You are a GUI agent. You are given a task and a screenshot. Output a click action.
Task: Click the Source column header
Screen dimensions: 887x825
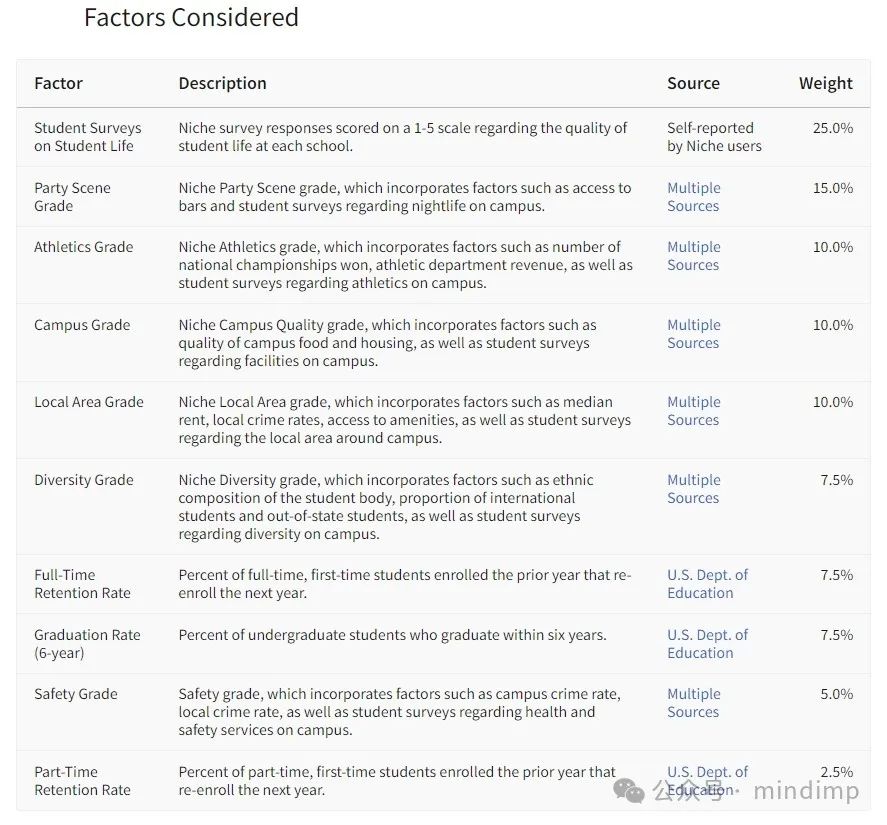coord(694,83)
